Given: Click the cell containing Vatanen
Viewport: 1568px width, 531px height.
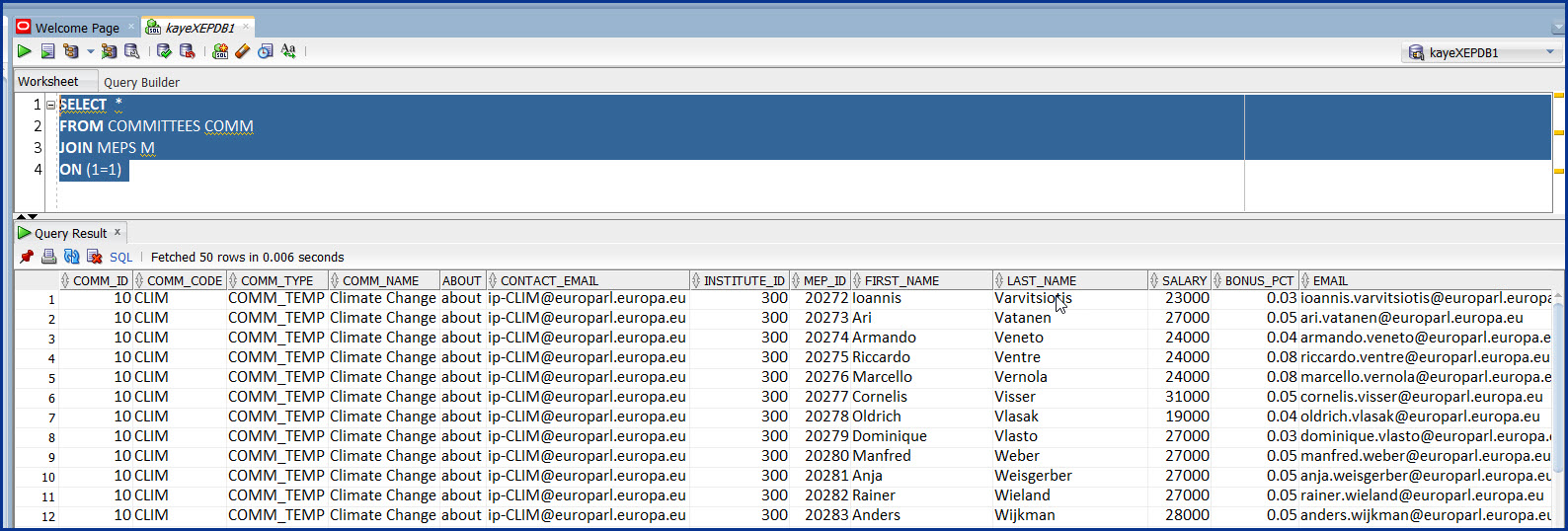Looking at the screenshot, I should tap(1070, 318).
